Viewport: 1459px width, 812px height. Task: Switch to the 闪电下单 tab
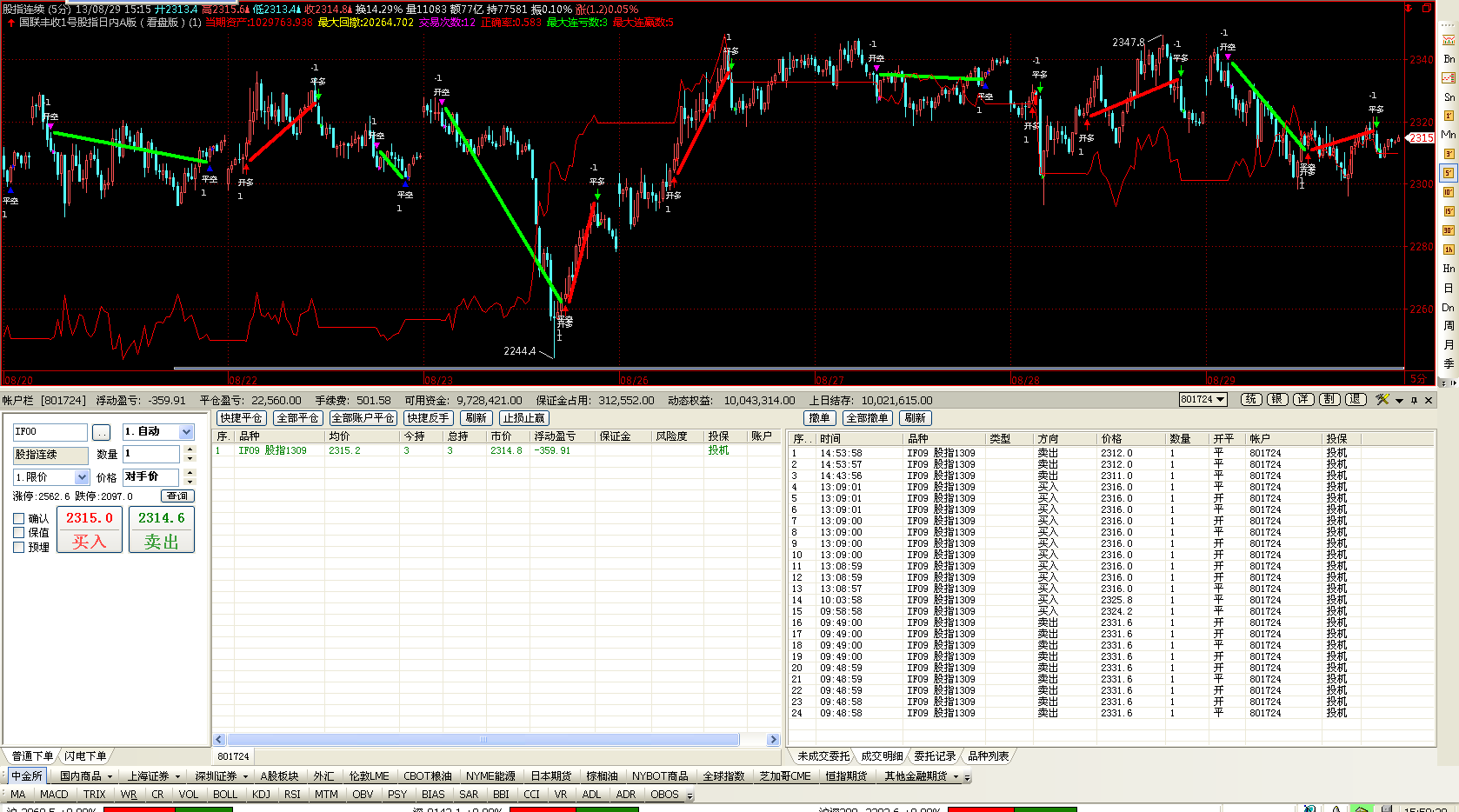85,756
